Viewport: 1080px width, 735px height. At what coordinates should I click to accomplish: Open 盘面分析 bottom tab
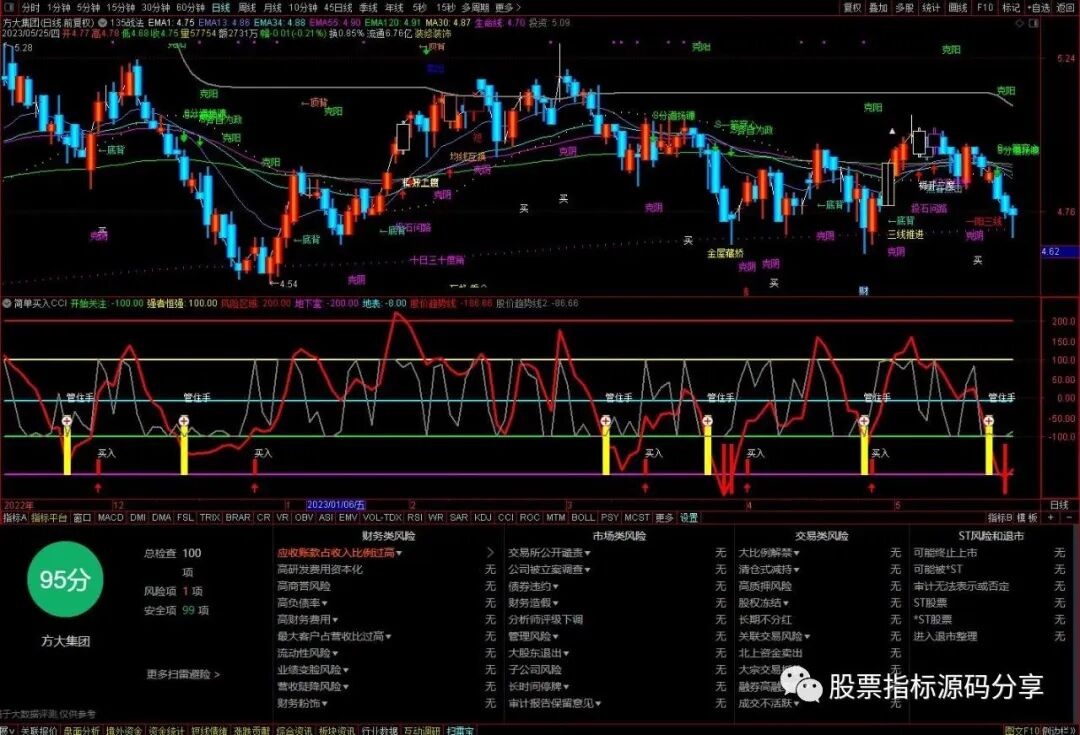point(82,730)
